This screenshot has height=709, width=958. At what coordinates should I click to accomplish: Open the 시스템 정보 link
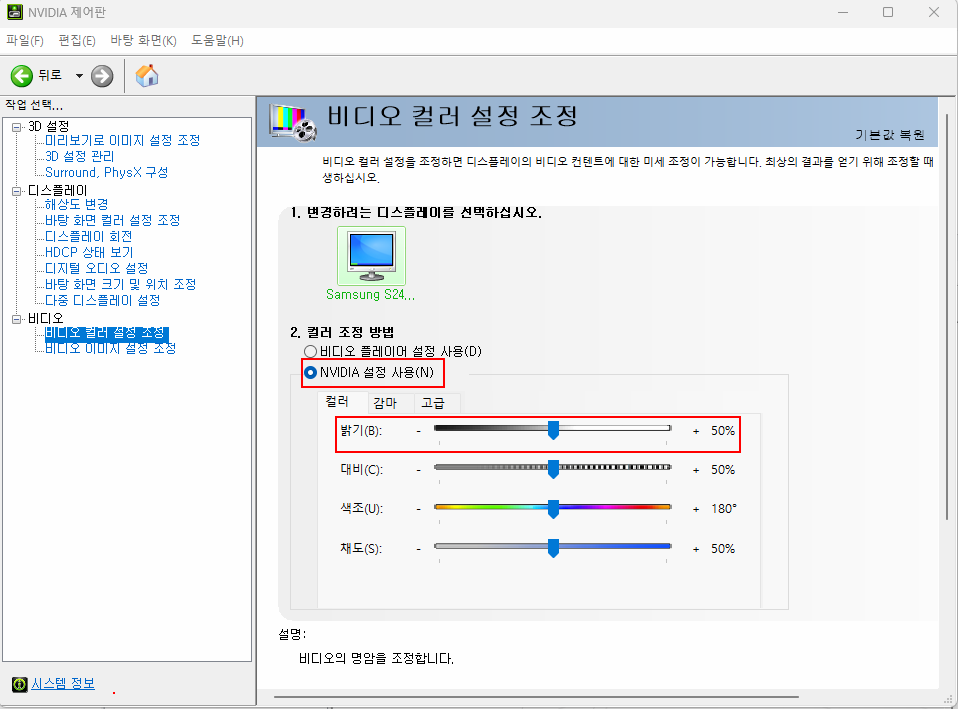tap(63, 684)
